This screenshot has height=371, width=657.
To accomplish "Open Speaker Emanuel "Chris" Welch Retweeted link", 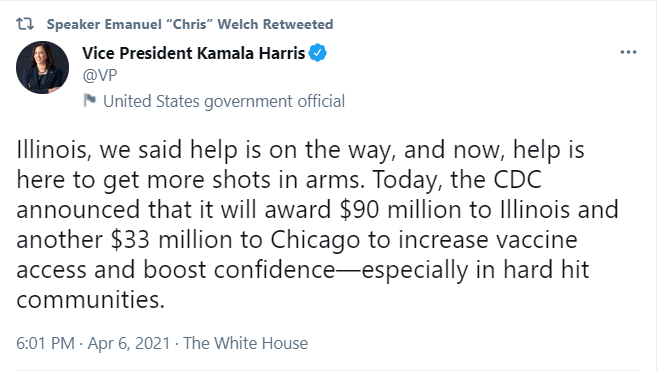I will (190, 24).
